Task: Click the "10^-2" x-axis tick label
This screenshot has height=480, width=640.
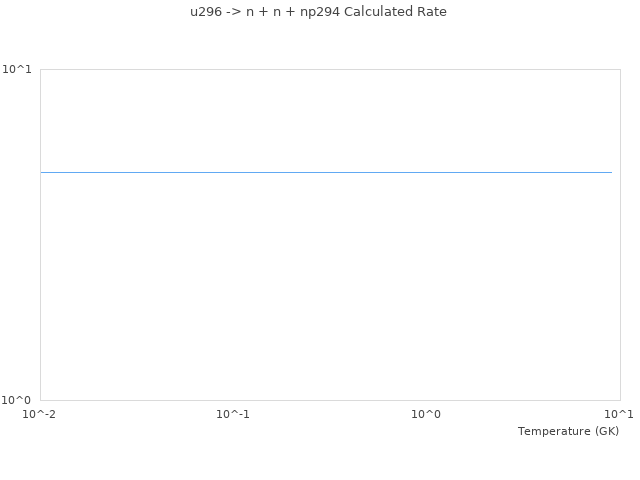Action: 40,414
